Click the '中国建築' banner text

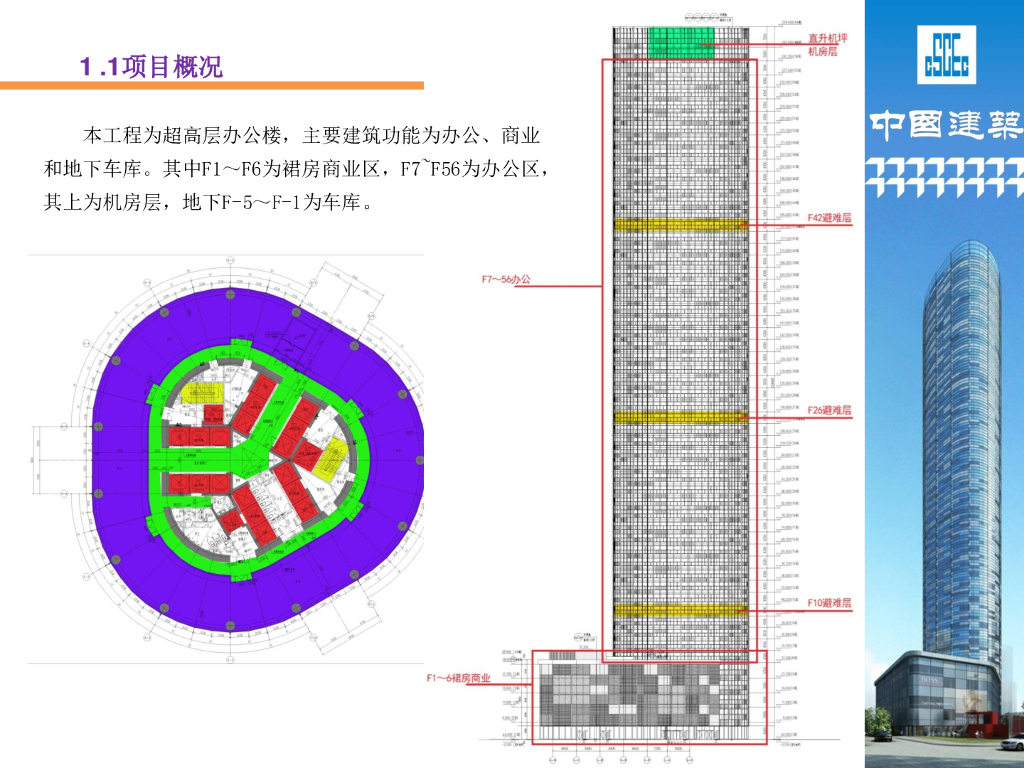click(946, 125)
